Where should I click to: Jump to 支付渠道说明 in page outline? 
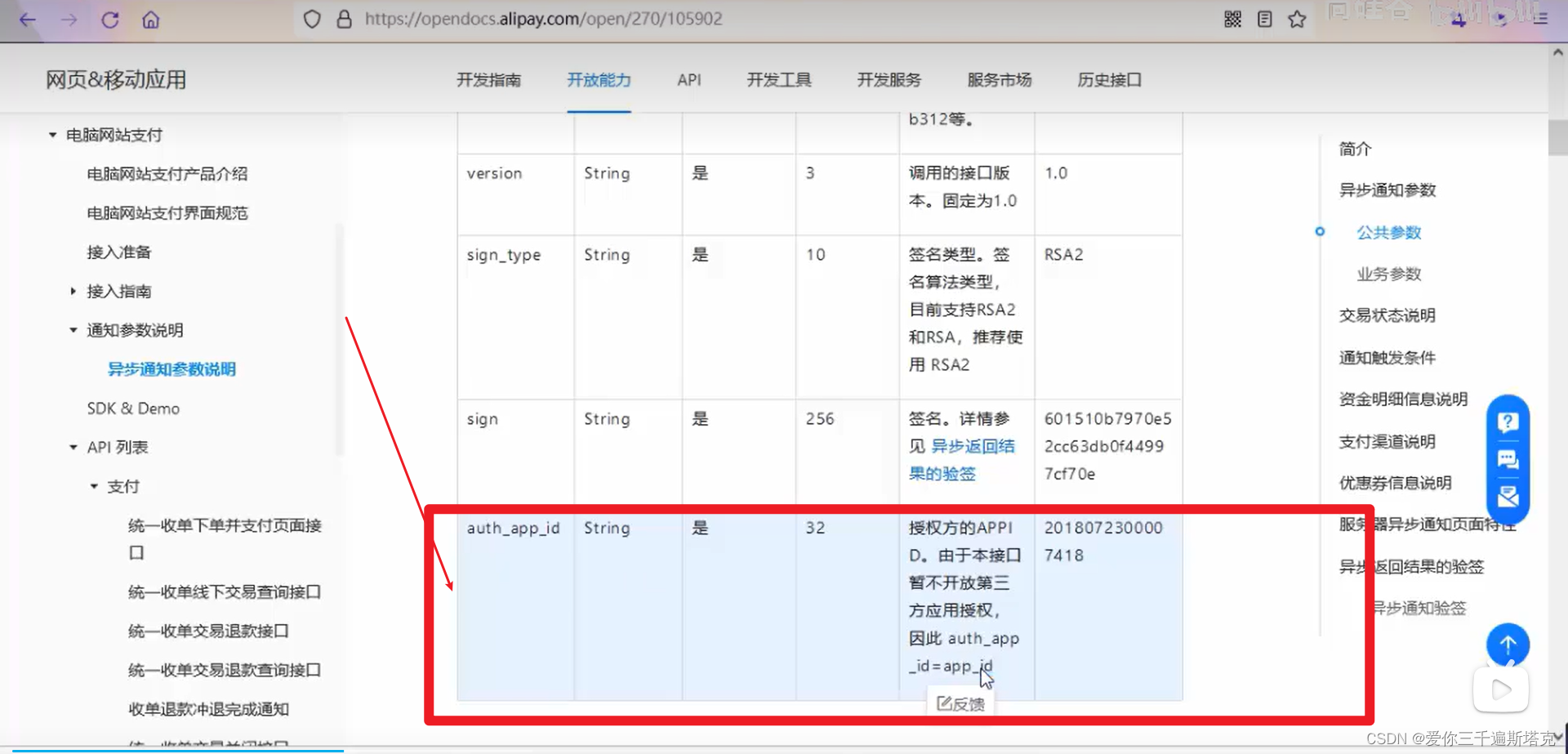[x=1388, y=442]
